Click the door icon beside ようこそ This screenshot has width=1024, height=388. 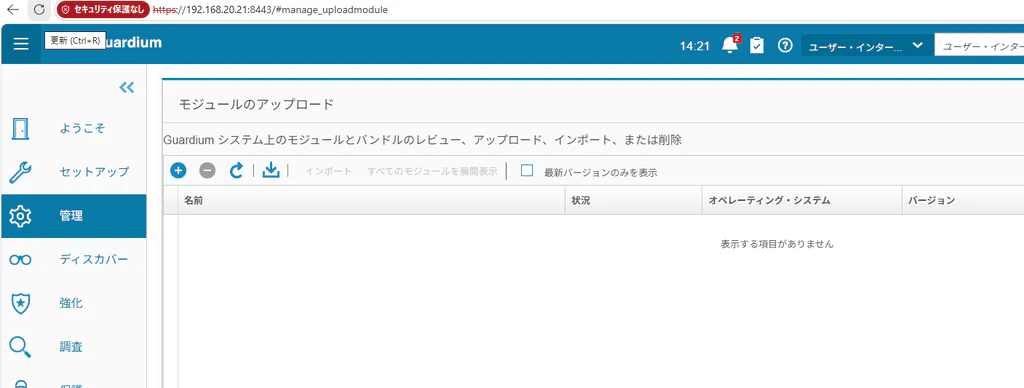click(x=20, y=129)
